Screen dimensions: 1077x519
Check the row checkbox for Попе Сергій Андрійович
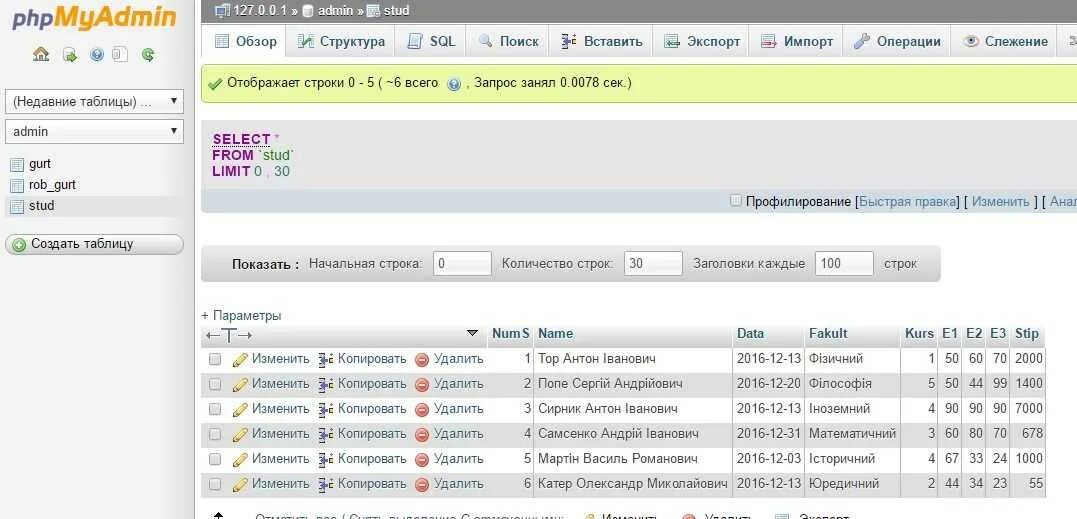pyautogui.click(x=215, y=384)
